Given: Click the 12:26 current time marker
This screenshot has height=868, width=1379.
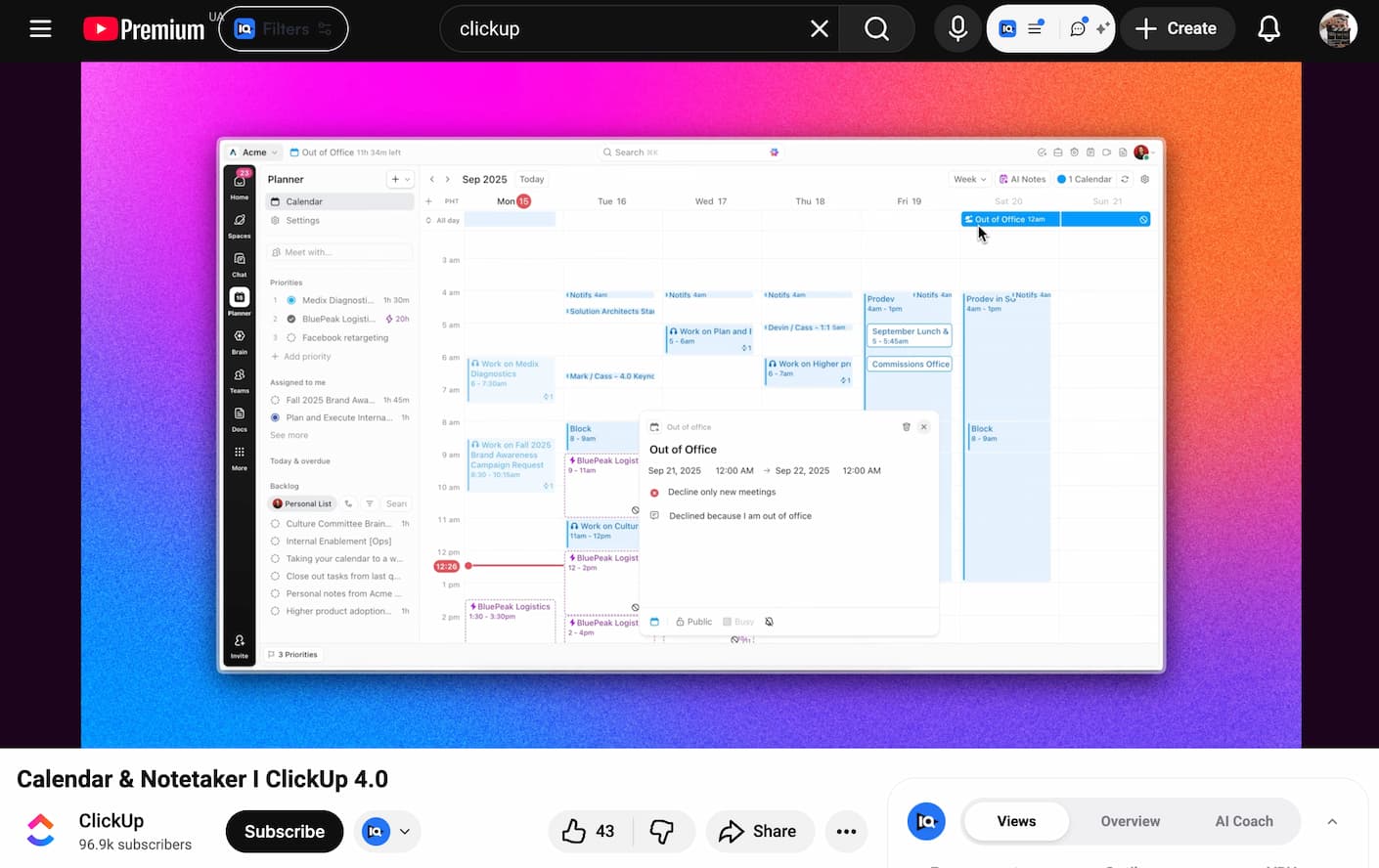Looking at the screenshot, I should pyautogui.click(x=447, y=566).
